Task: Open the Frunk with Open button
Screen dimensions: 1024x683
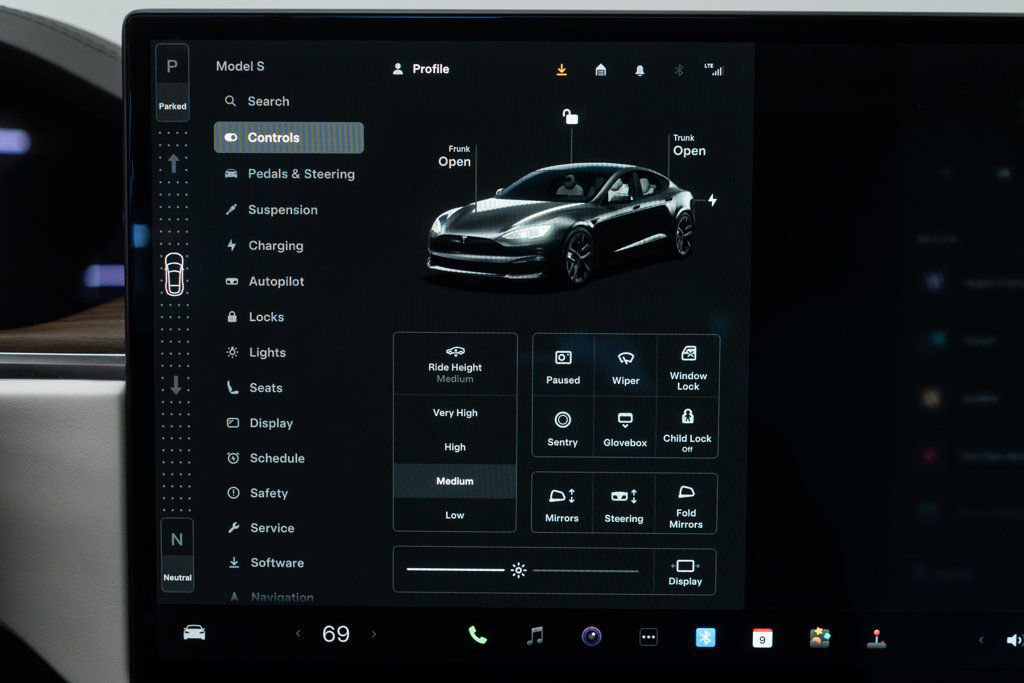Action: pos(455,162)
